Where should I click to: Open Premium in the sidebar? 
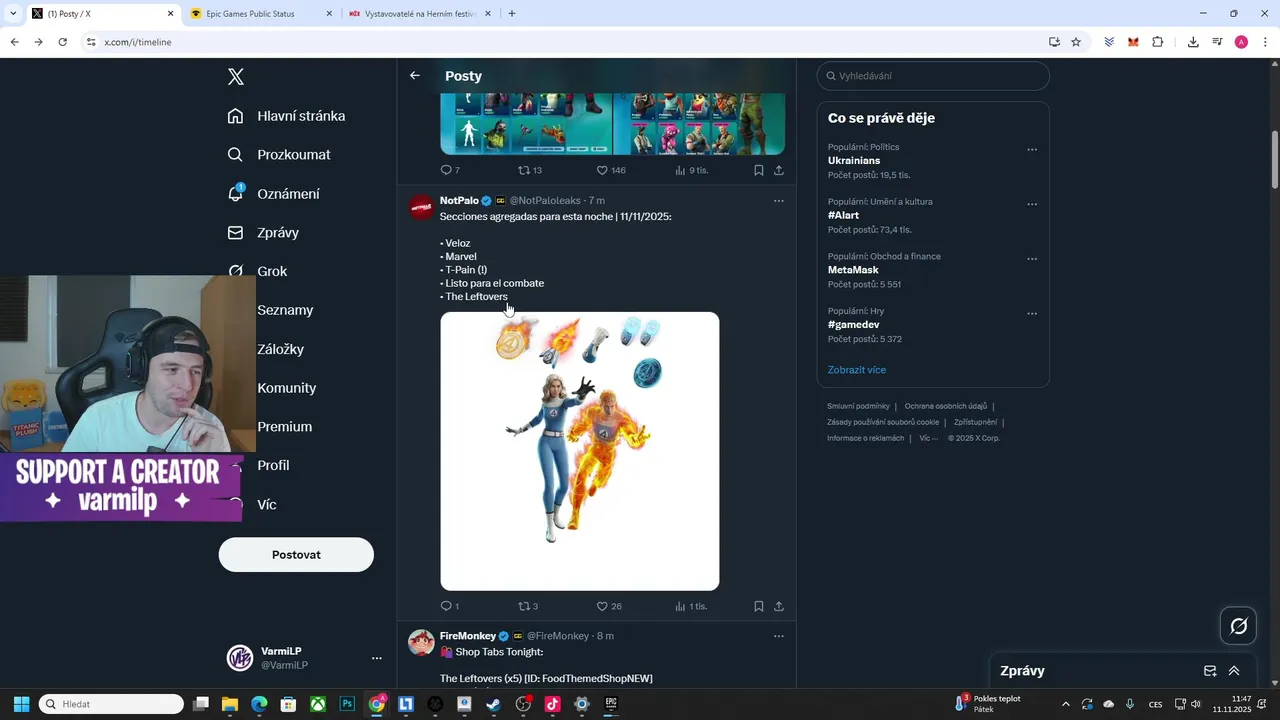(x=284, y=427)
